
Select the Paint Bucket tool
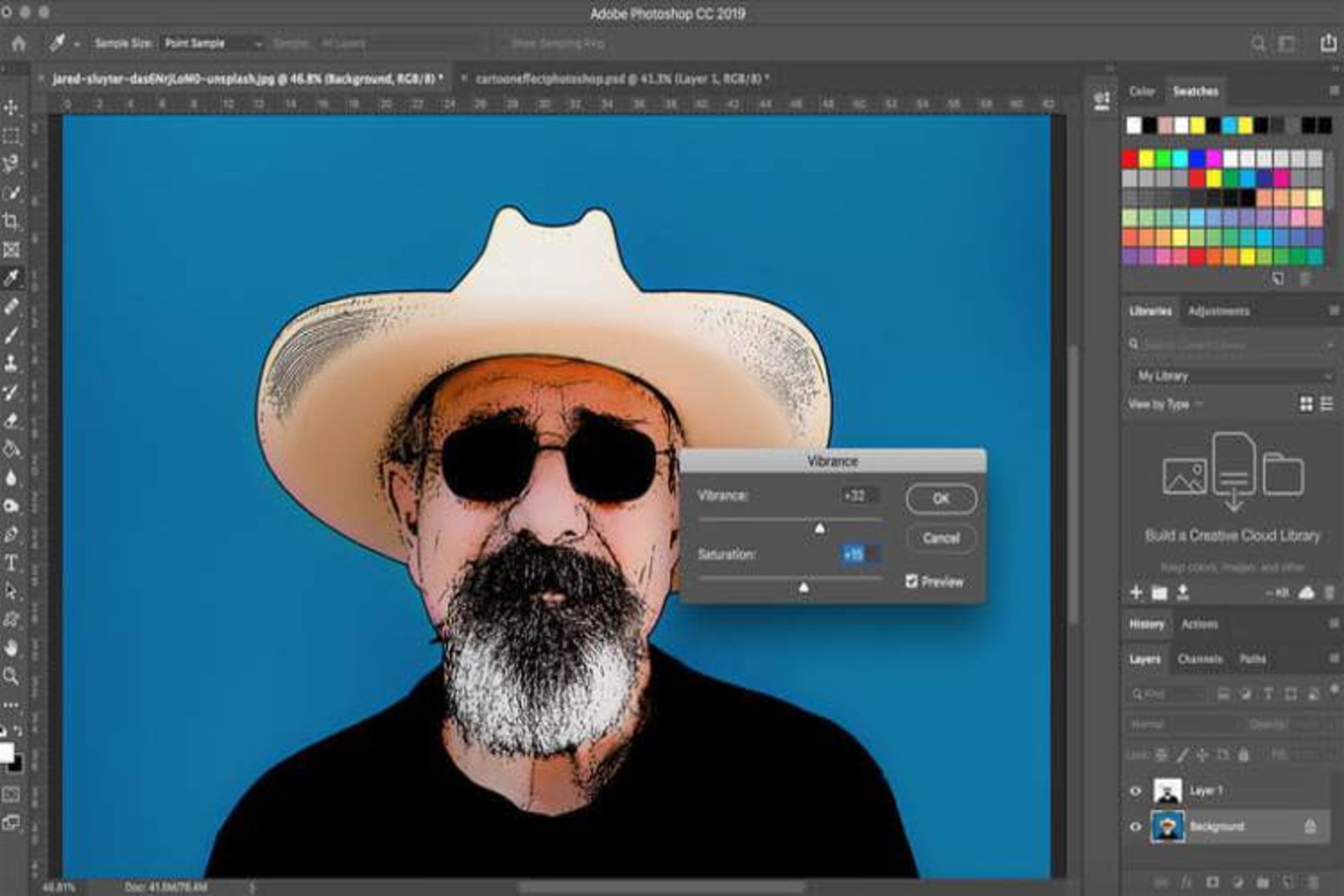(x=11, y=449)
